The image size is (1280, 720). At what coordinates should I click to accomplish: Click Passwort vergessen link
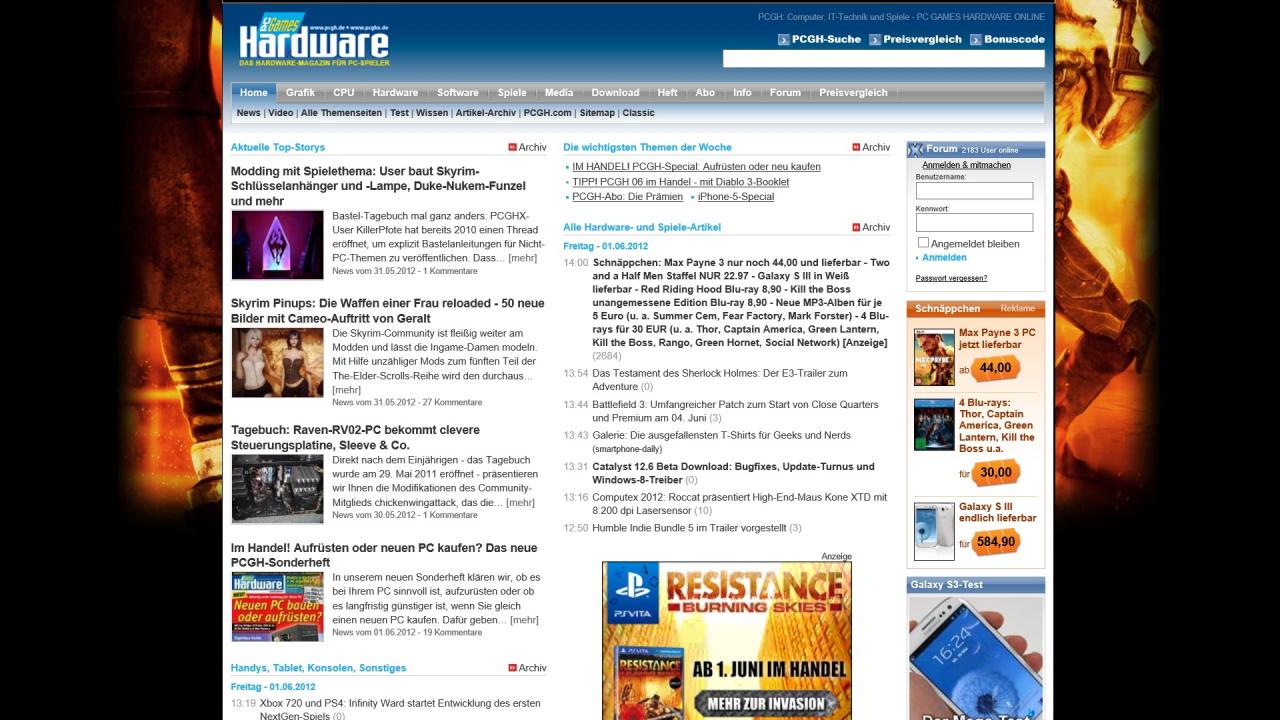pos(951,278)
